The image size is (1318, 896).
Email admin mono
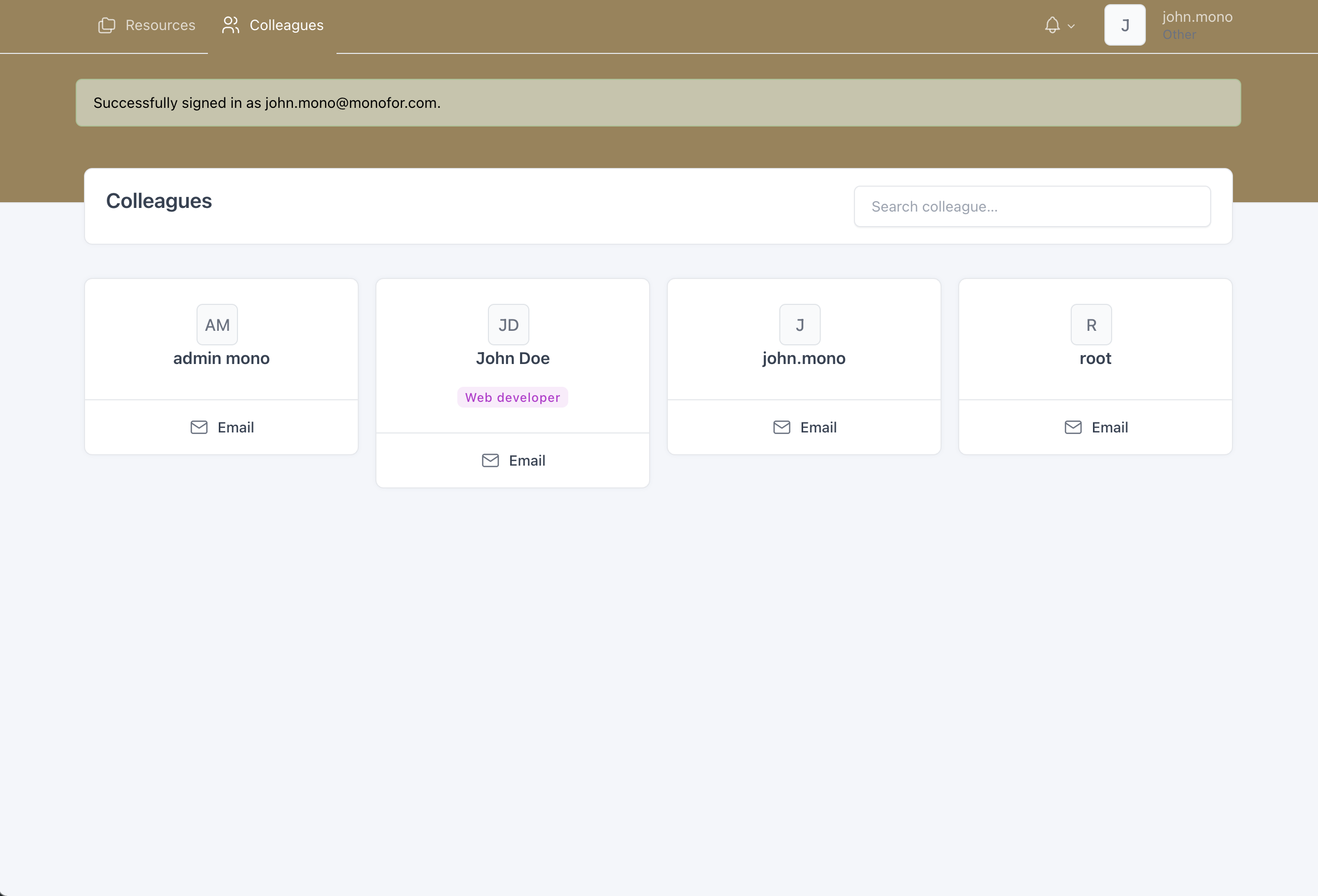click(221, 428)
